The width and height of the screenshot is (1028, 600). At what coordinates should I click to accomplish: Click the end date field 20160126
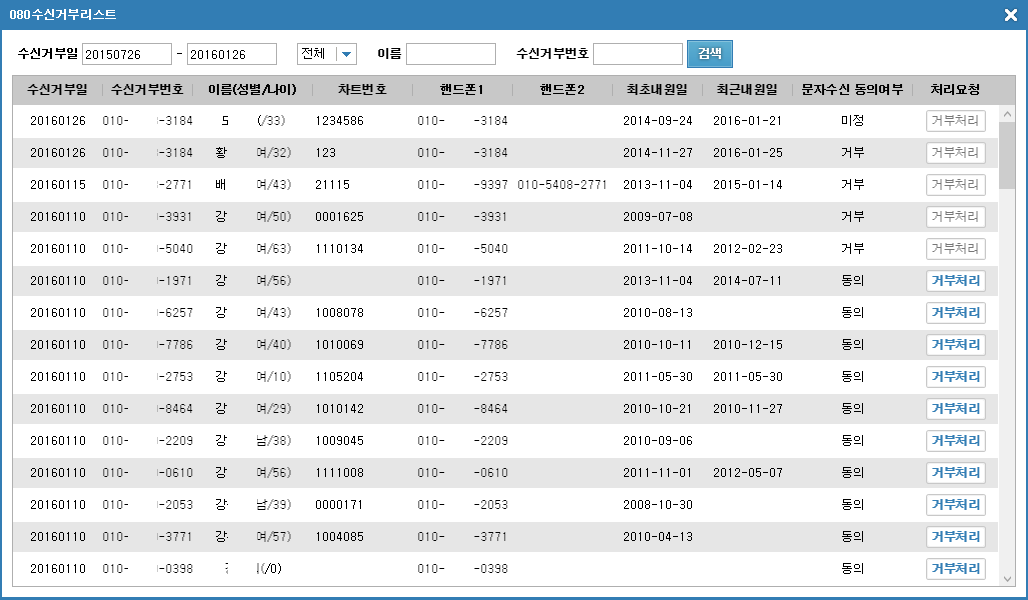tap(232, 54)
